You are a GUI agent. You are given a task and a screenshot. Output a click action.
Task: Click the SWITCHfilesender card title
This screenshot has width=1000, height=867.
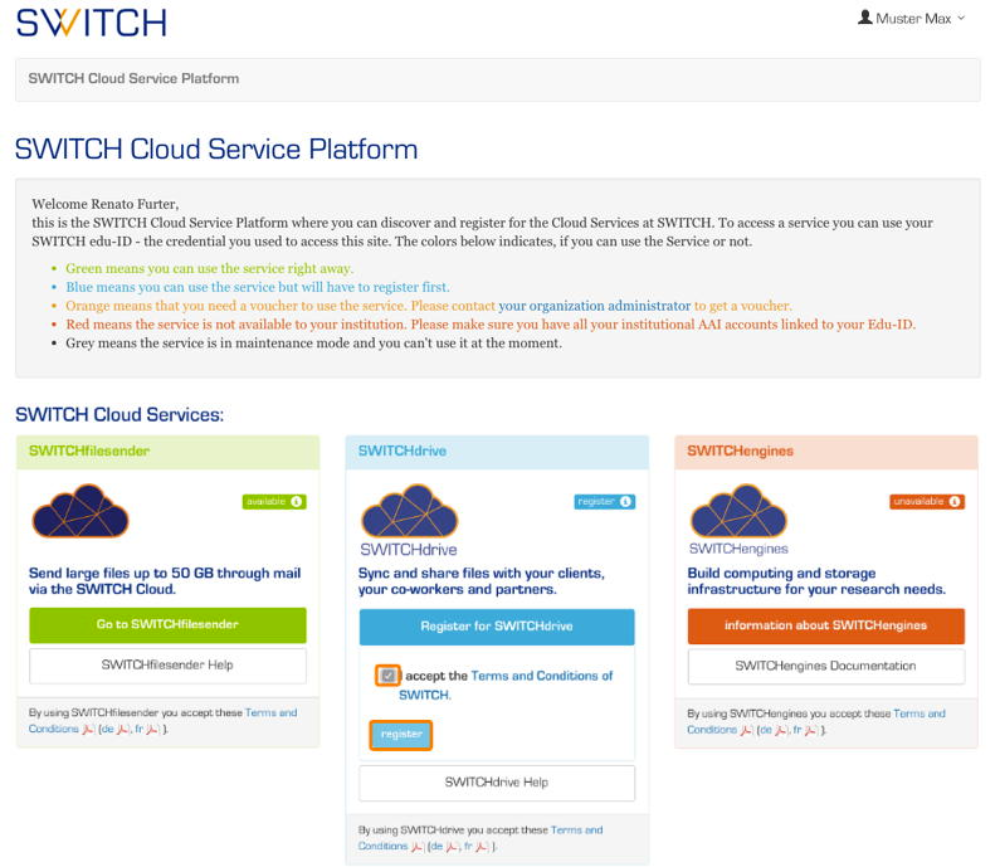click(89, 451)
